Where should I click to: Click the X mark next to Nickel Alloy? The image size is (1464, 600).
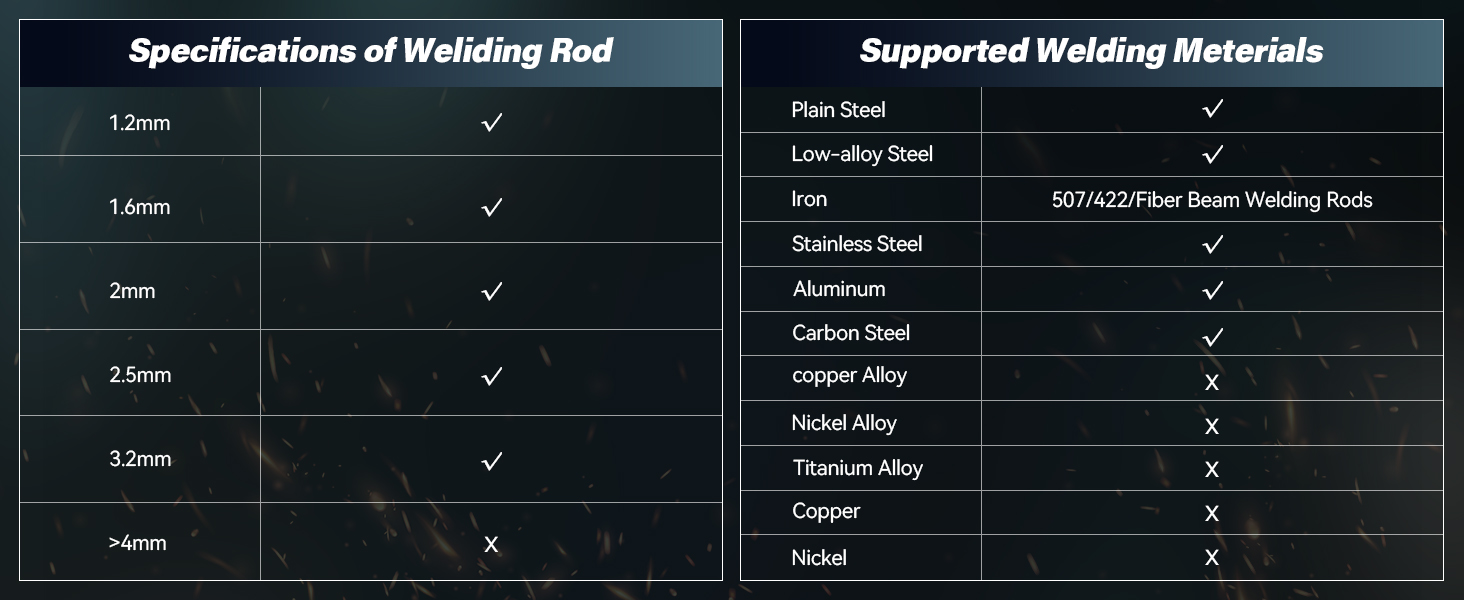tap(1212, 426)
